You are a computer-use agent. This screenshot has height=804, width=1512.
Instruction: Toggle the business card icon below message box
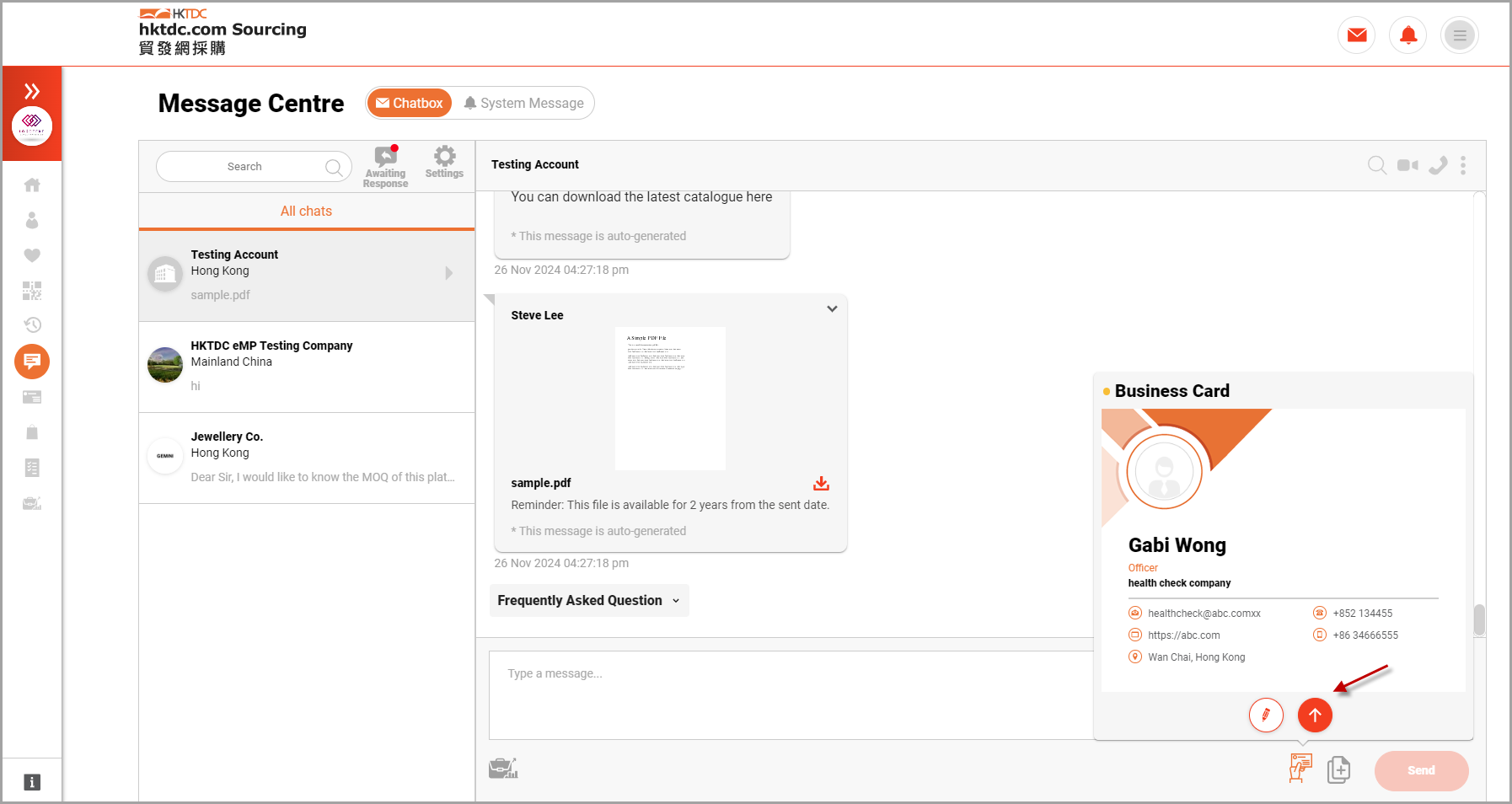click(1300, 768)
